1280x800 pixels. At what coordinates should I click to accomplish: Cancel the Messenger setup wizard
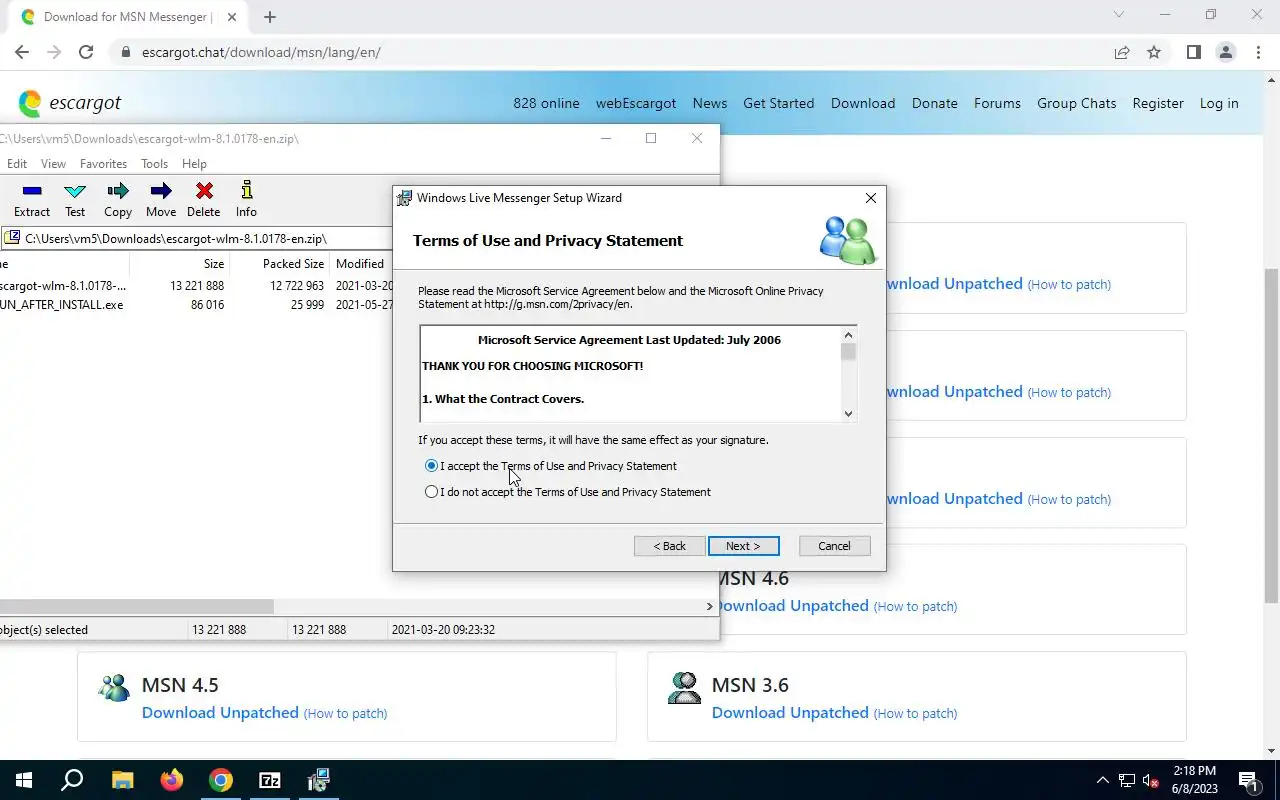(x=834, y=546)
